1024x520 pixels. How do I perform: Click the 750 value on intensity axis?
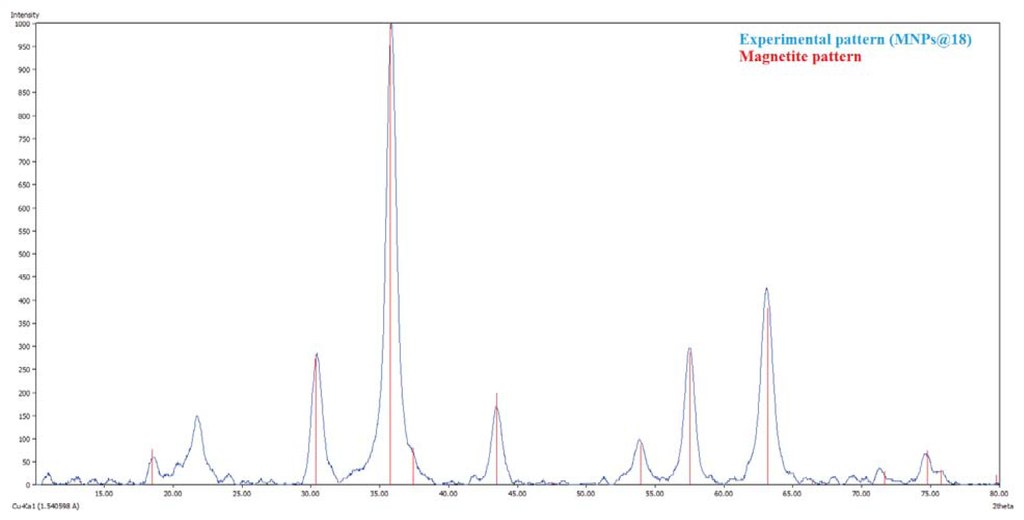(25, 139)
